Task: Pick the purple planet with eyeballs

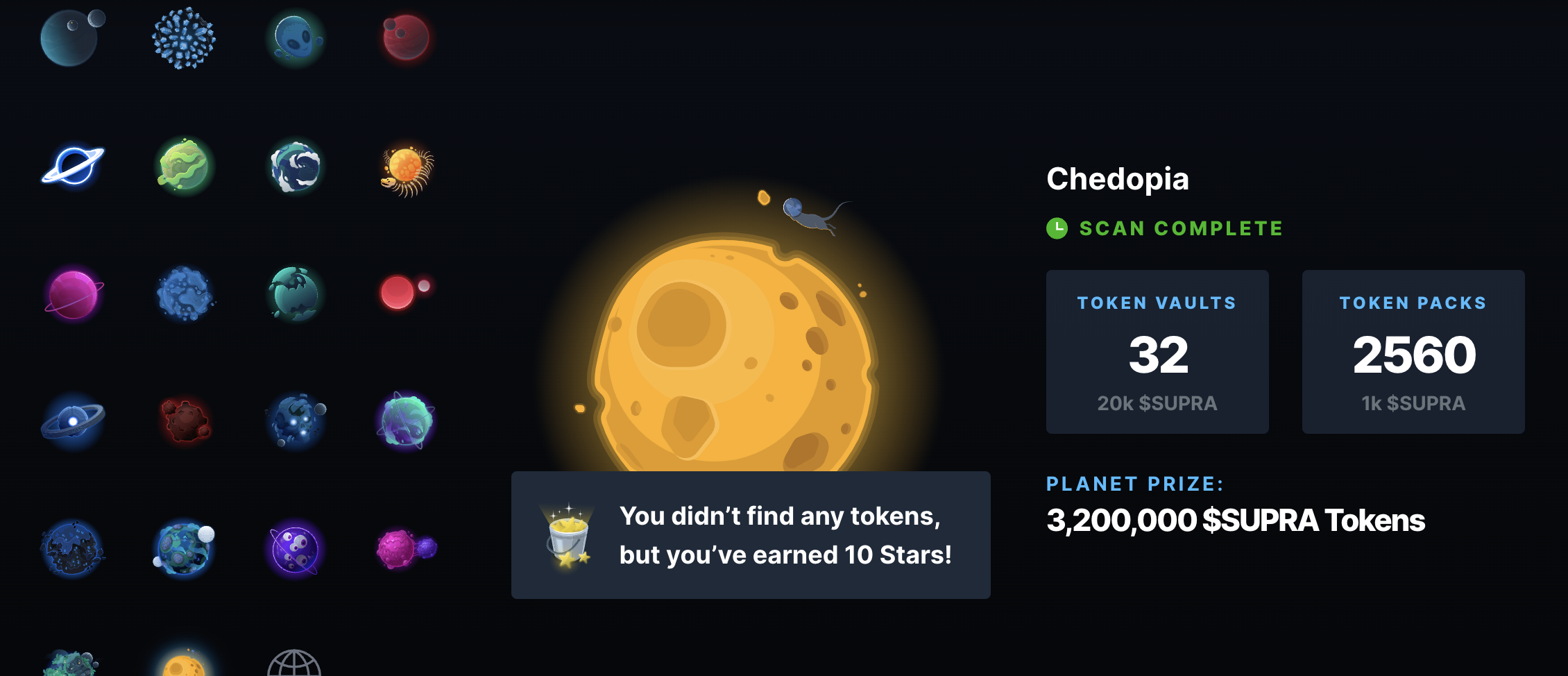Action: (x=295, y=550)
